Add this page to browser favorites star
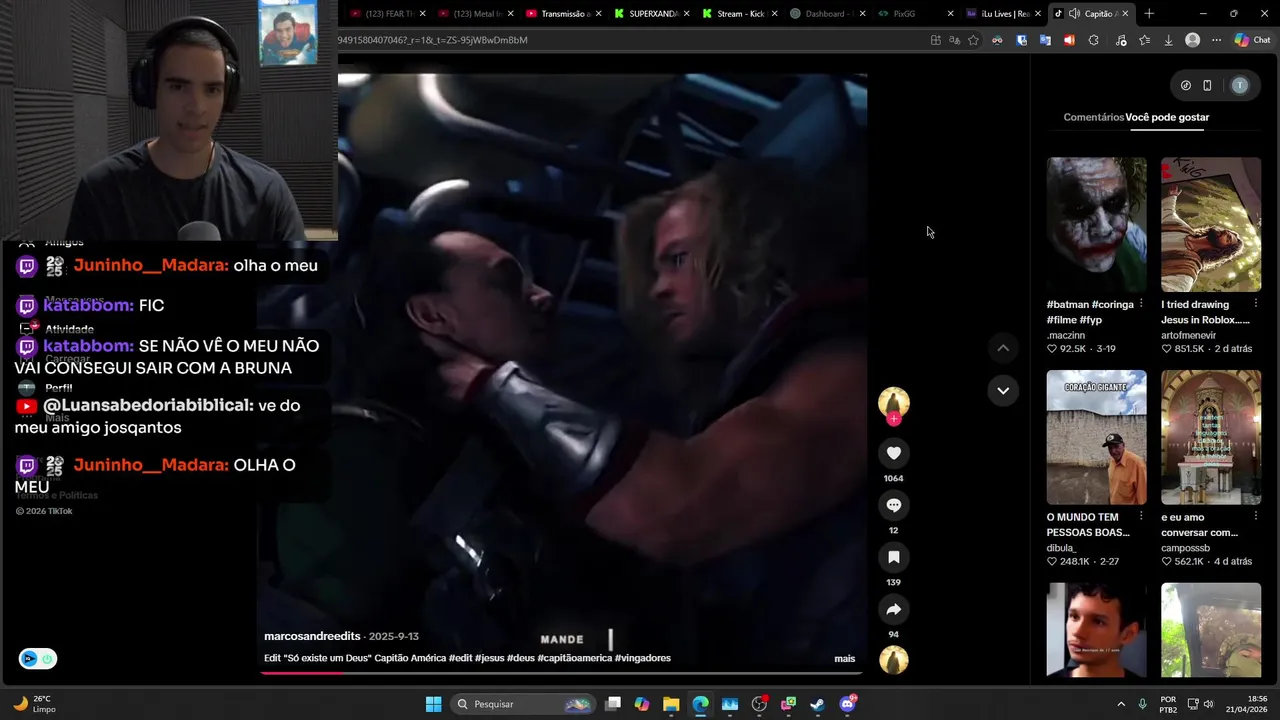The image size is (1280, 720). 973,40
